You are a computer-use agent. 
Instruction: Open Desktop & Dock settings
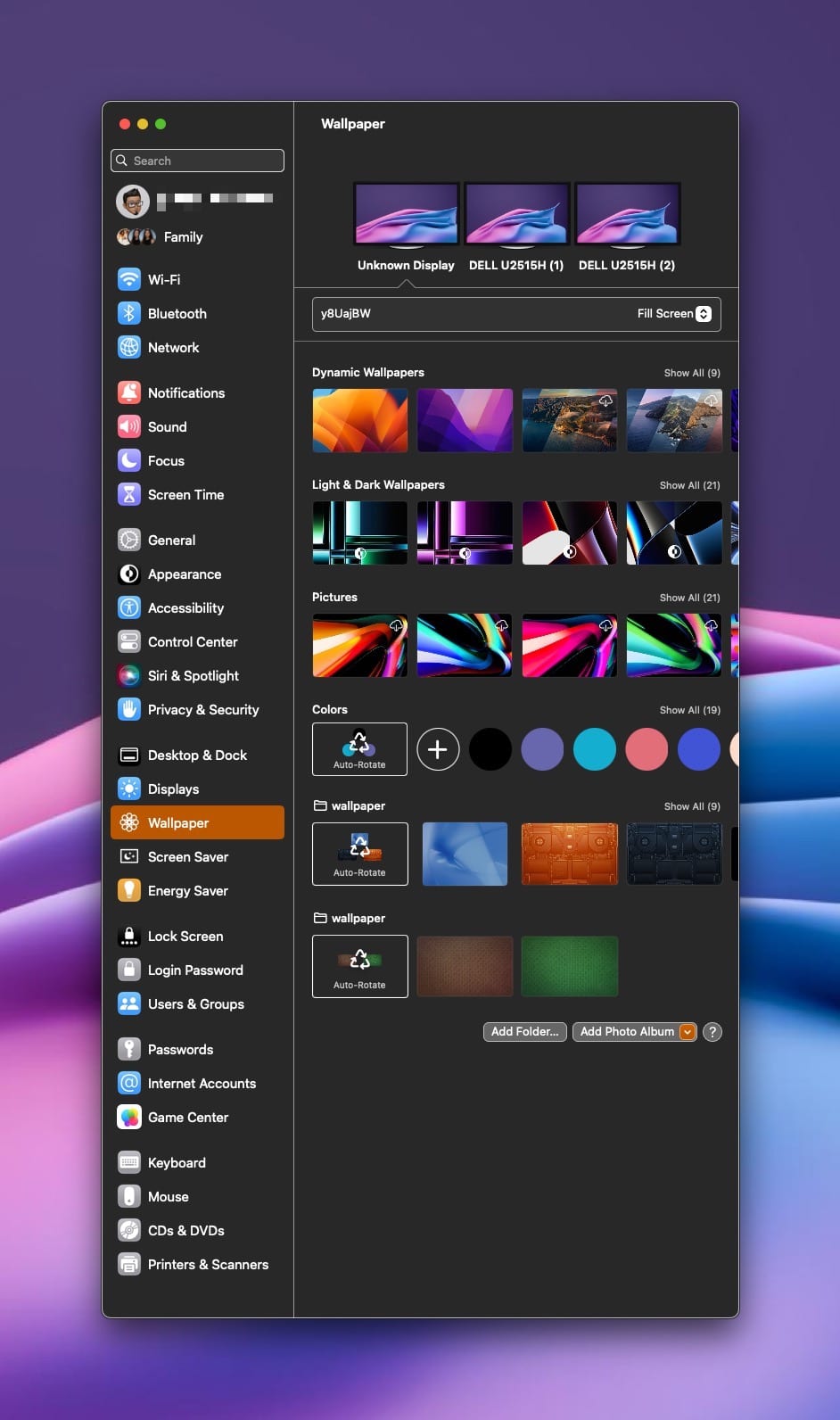(197, 755)
